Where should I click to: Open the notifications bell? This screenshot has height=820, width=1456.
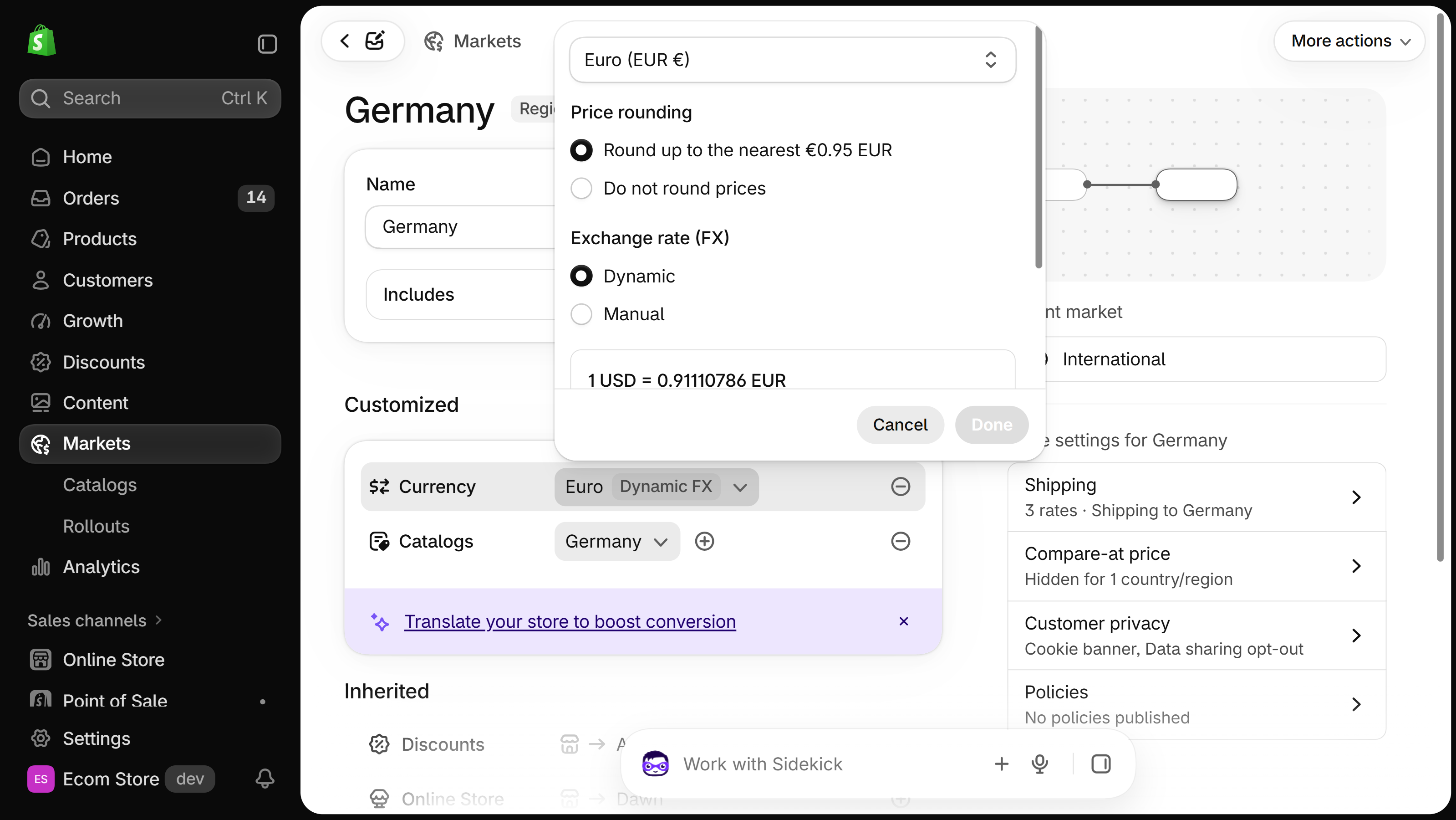click(x=265, y=779)
